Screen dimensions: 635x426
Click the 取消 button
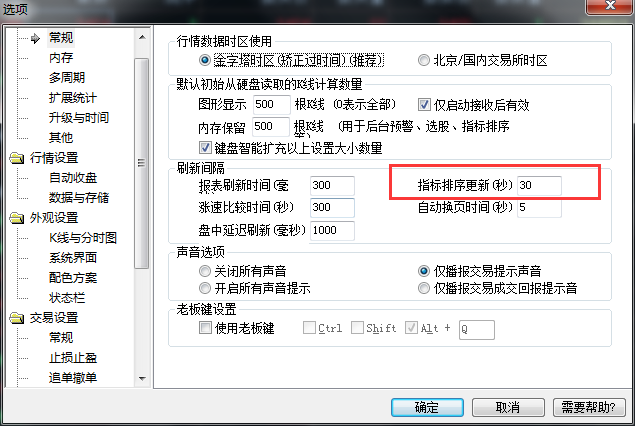(x=508, y=407)
